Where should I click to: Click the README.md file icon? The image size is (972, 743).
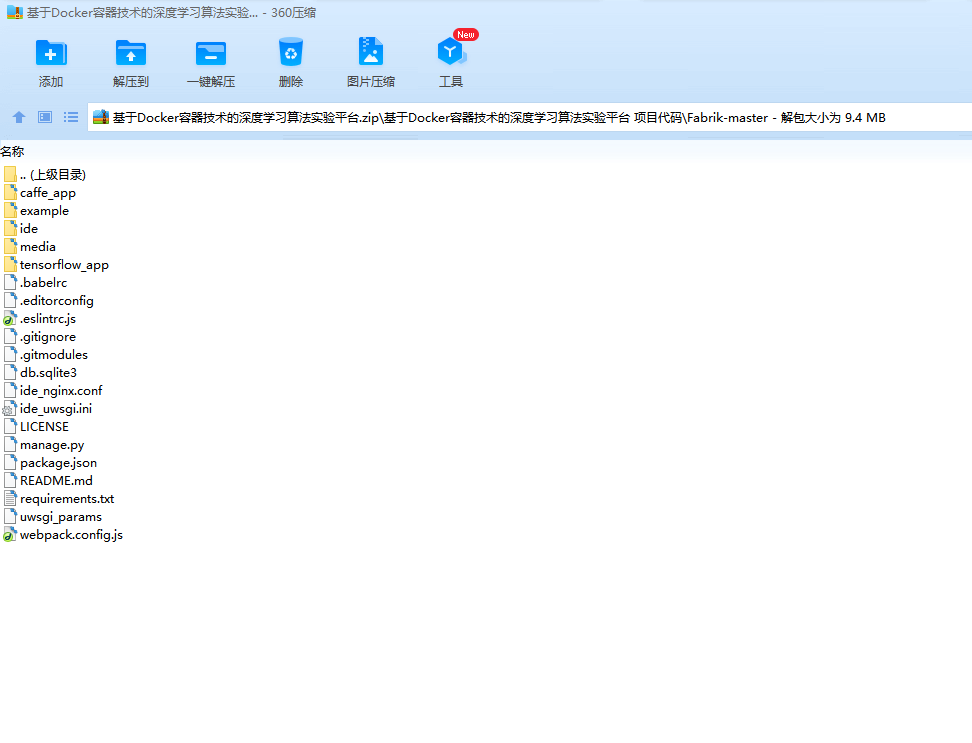10,480
